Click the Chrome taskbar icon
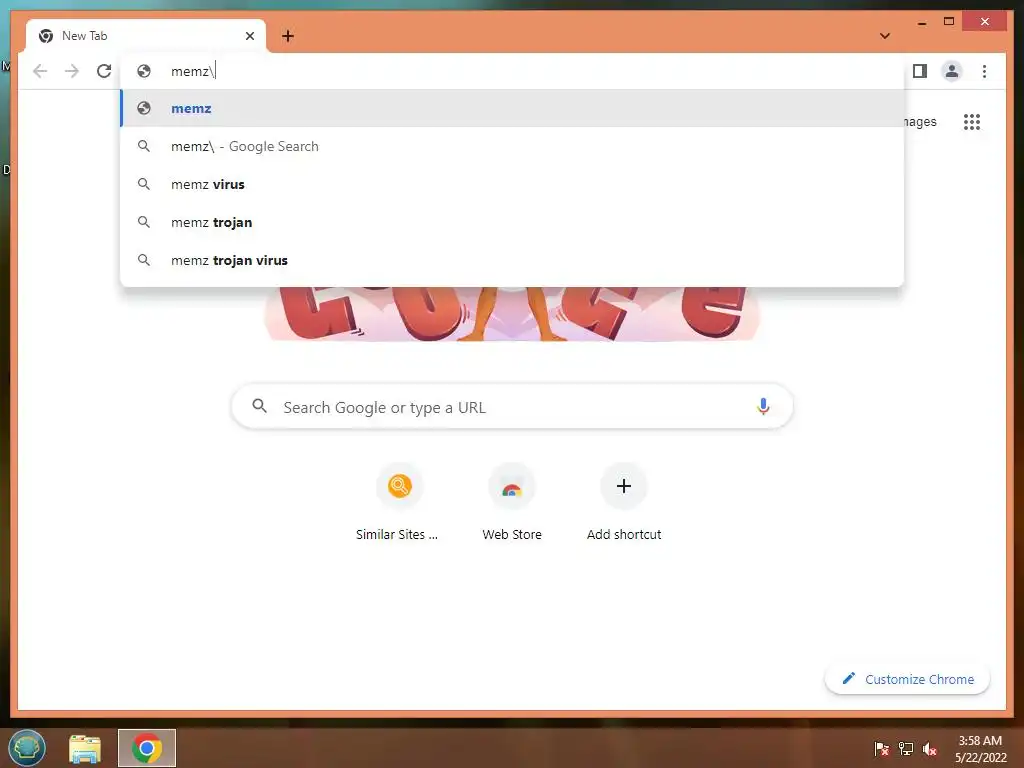Viewport: 1024px width, 768px height. [x=147, y=748]
